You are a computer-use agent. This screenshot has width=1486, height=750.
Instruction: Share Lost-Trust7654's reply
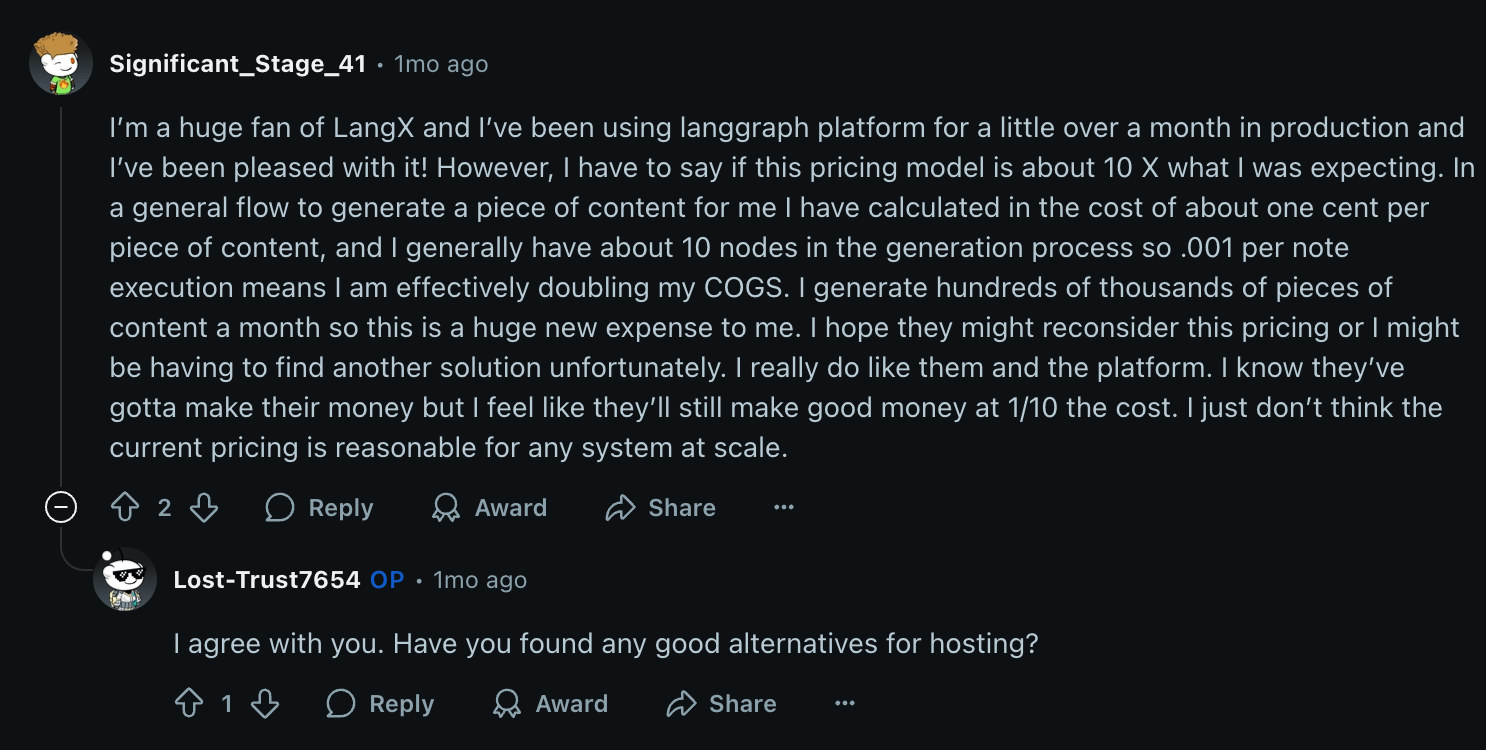point(722,704)
